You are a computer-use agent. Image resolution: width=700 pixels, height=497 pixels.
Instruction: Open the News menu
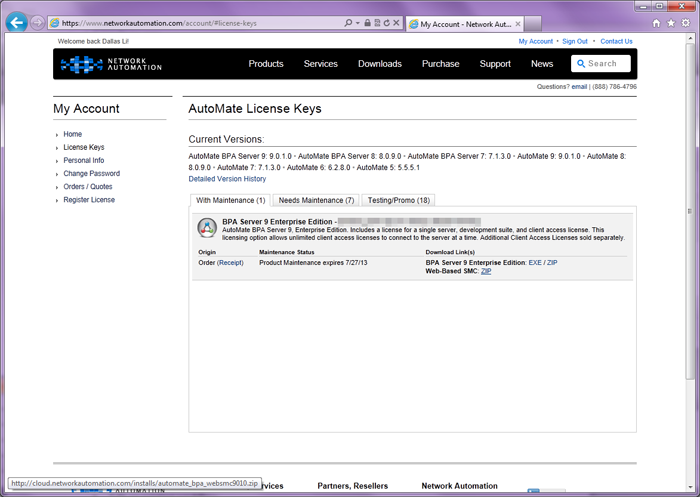tap(542, 64)
